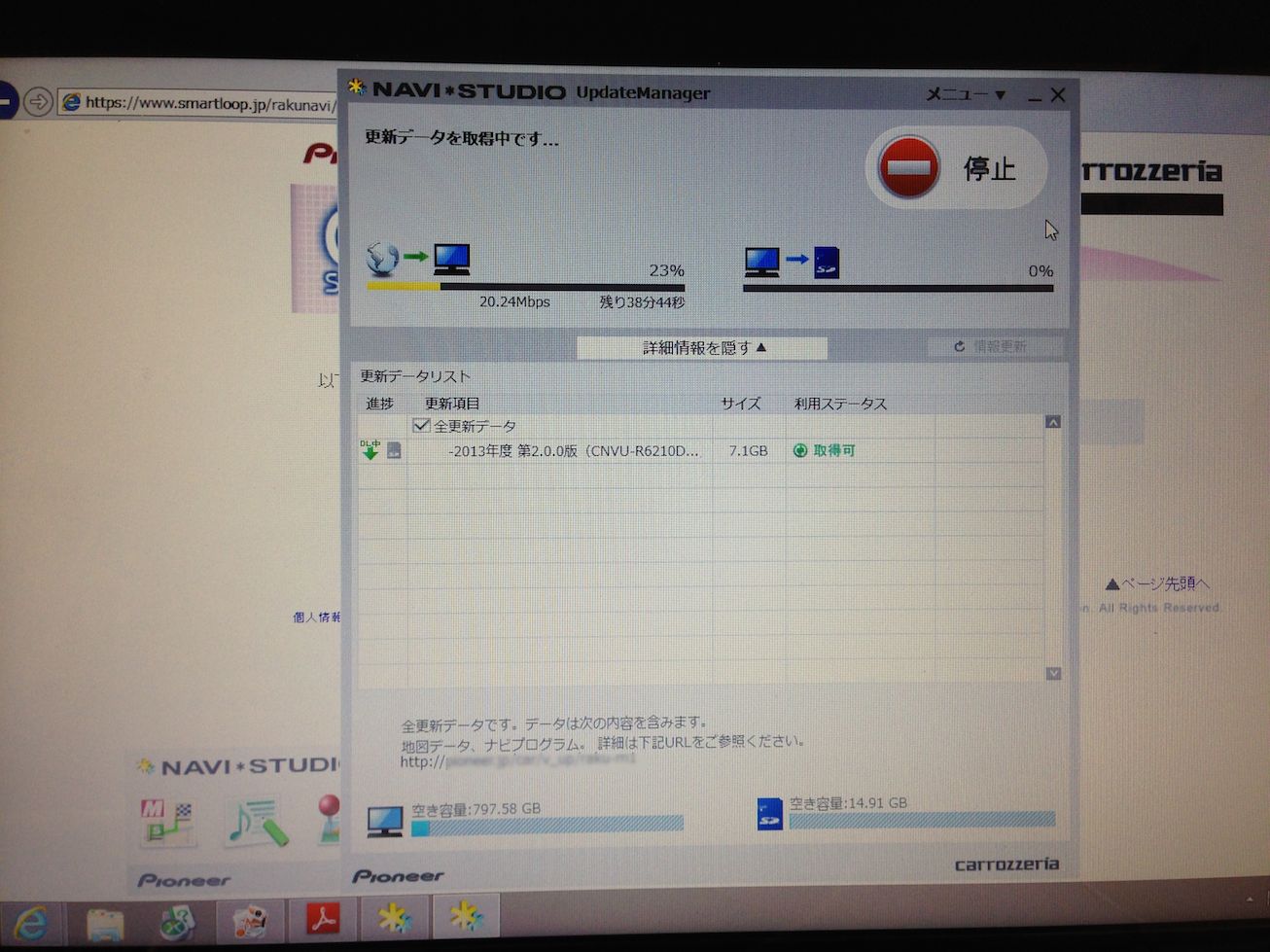This screenshot has width=1270, height=952.
Task: Click the red 停止 stop button
Action: (954, 167)
